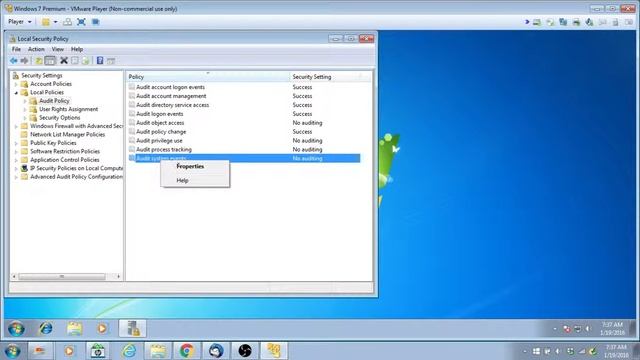Select the User Rights Assignment folder
This screenshot has width=640, height=360.
[68, 109]
